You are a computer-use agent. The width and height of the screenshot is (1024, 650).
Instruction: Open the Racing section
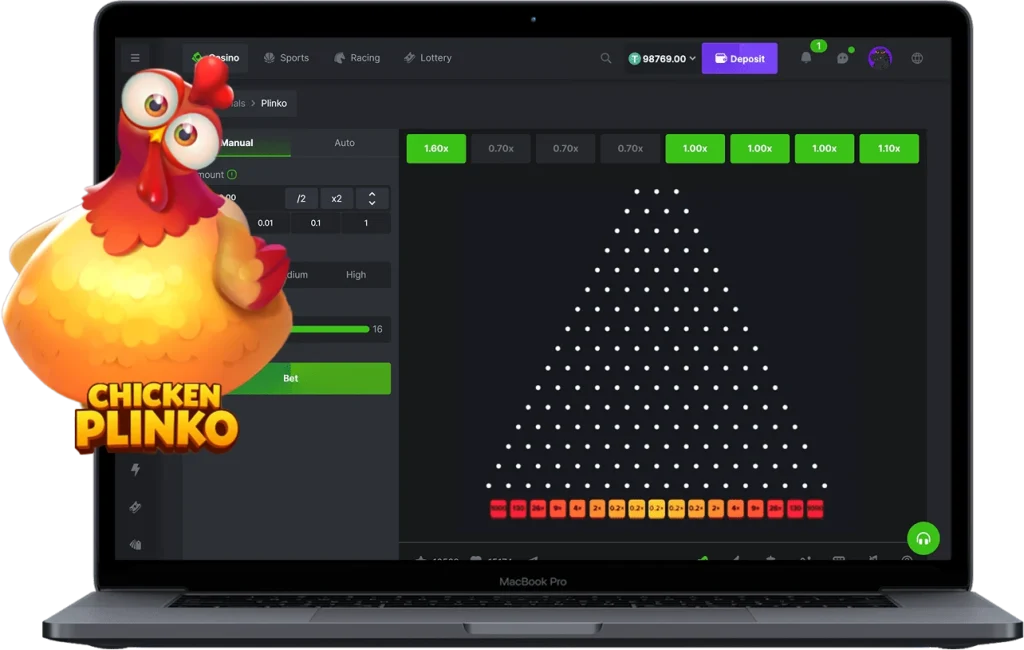(x=357, y=57)
